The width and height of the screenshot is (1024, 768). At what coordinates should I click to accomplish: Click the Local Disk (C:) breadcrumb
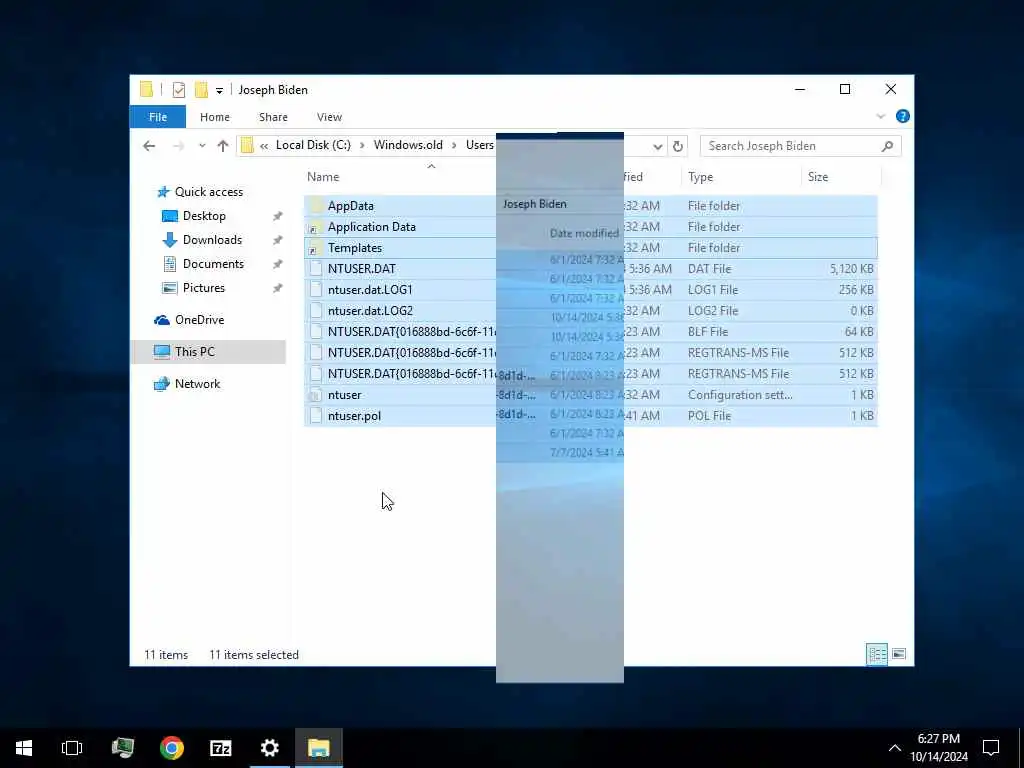coord(313,145)
